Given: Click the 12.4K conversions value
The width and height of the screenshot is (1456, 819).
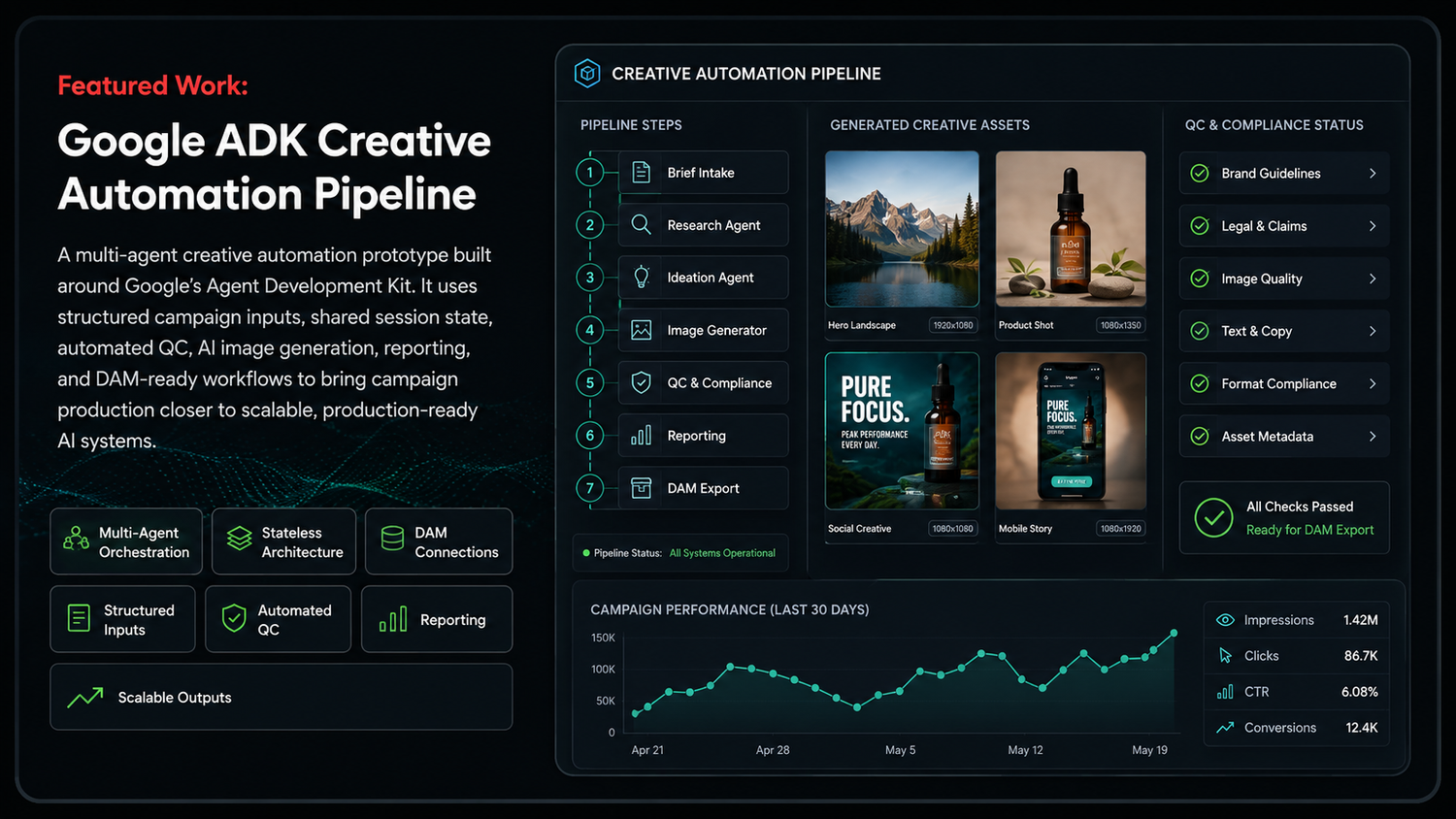Looking at the screenshot, I should tap(1362, 728).
